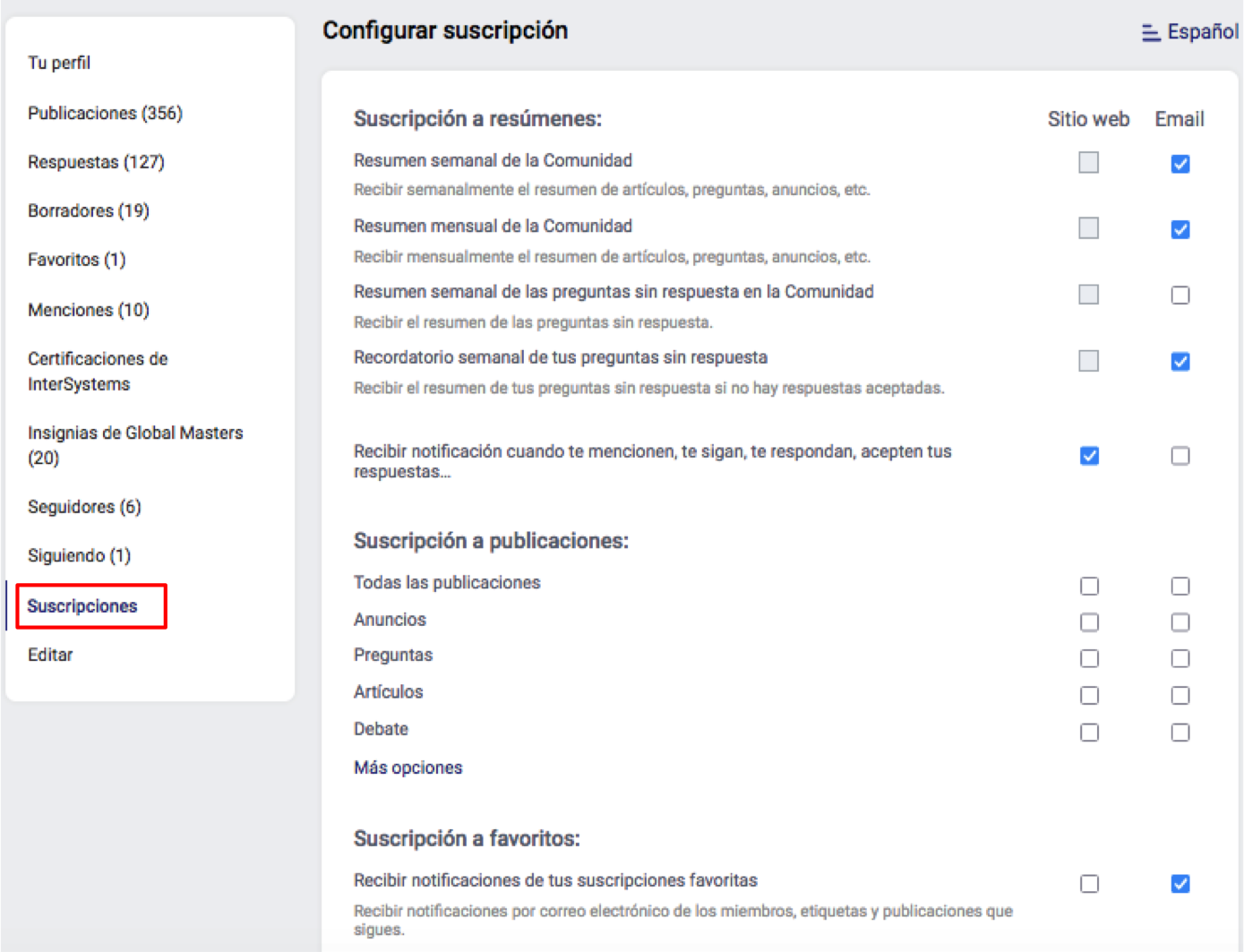Open Tu perfil page
This screenshot has width=1244, height=952.
pos(59,63)
